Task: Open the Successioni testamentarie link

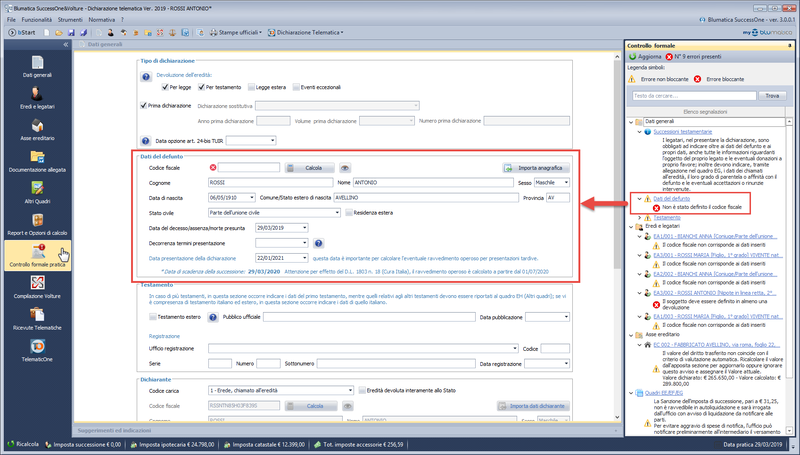Action: (x=682, y=132)
